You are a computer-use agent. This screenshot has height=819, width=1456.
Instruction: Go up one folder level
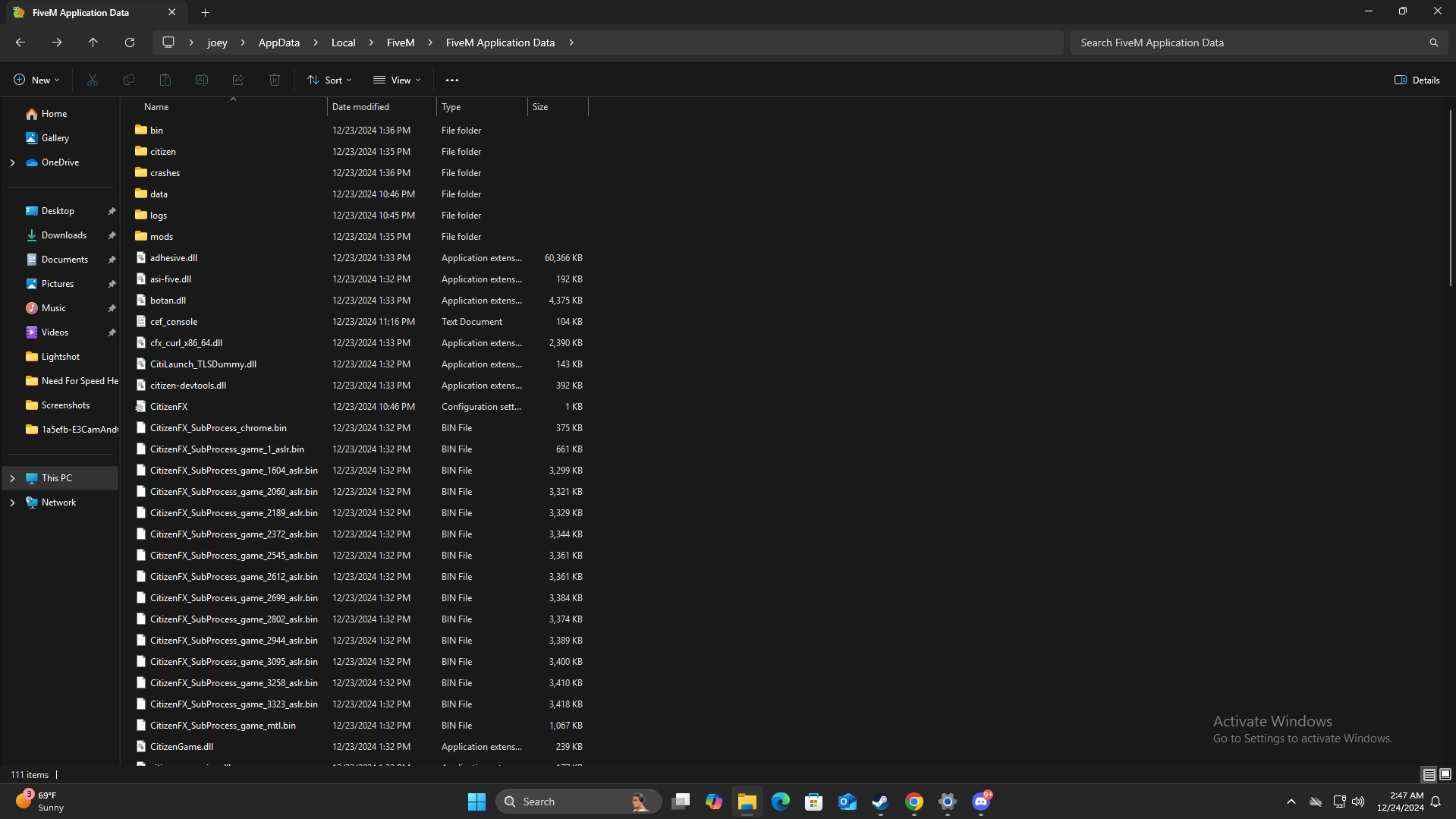point(93,43)
